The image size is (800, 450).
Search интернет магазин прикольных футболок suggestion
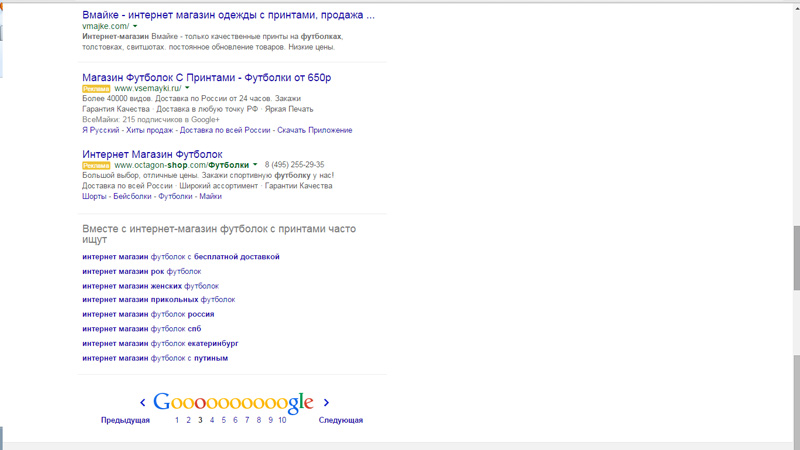(x=159, y=299)
